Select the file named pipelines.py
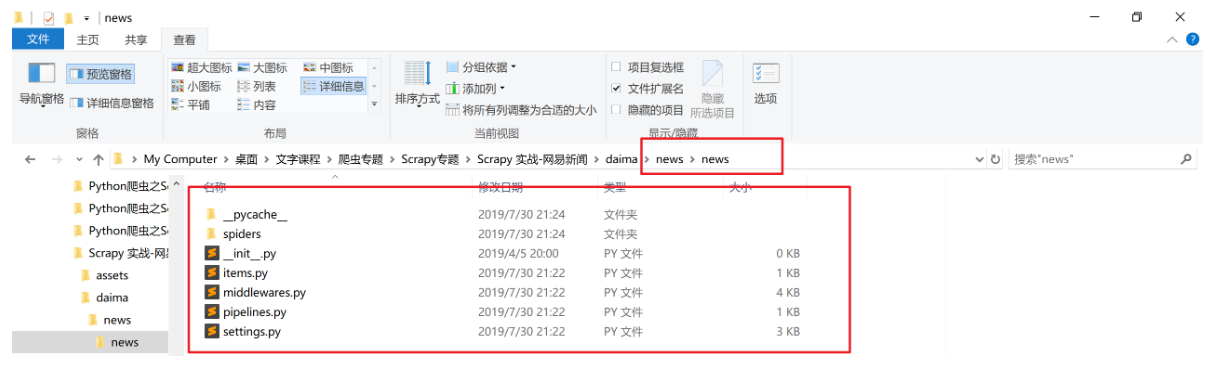 [255, 312]
